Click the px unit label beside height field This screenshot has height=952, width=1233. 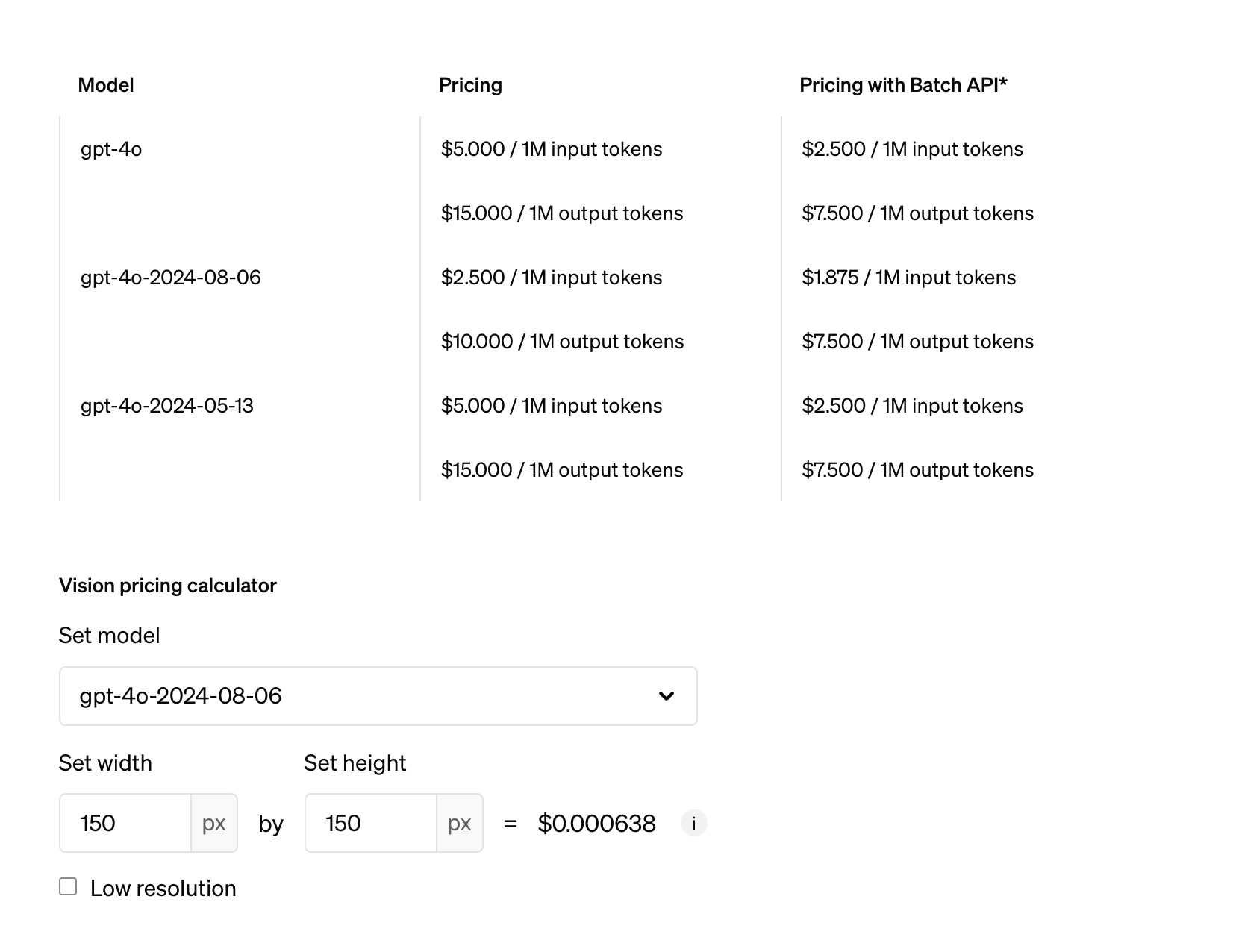pyautogui.click(x=459, y=823)
